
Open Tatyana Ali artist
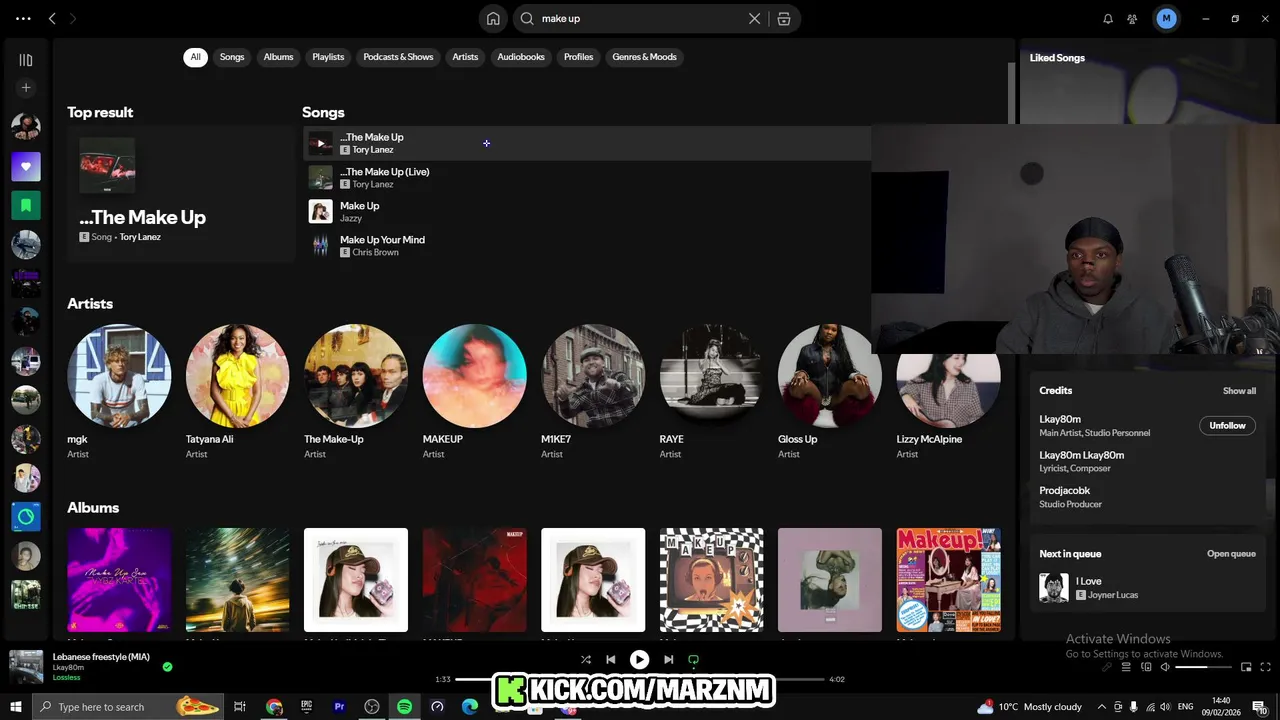(237, 391)
